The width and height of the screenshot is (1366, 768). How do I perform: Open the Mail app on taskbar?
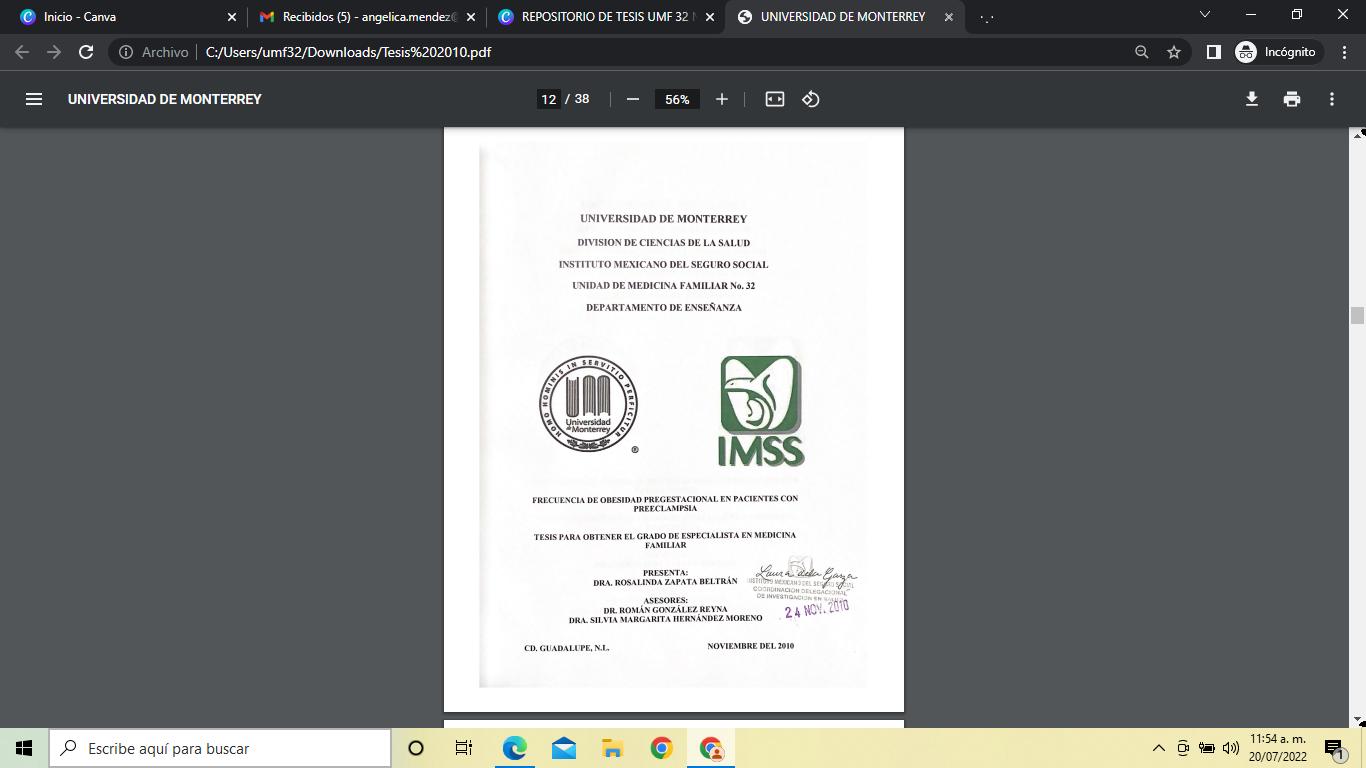[563, 748]
